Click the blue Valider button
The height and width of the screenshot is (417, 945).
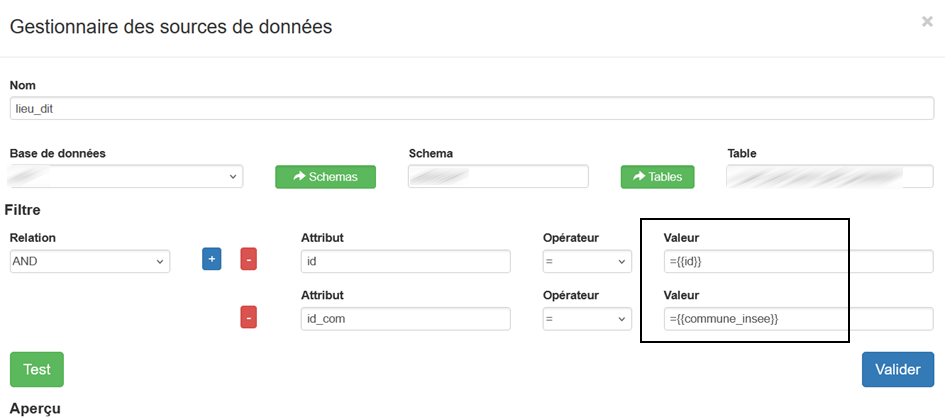pyautogui.click(x=897, y=369)
